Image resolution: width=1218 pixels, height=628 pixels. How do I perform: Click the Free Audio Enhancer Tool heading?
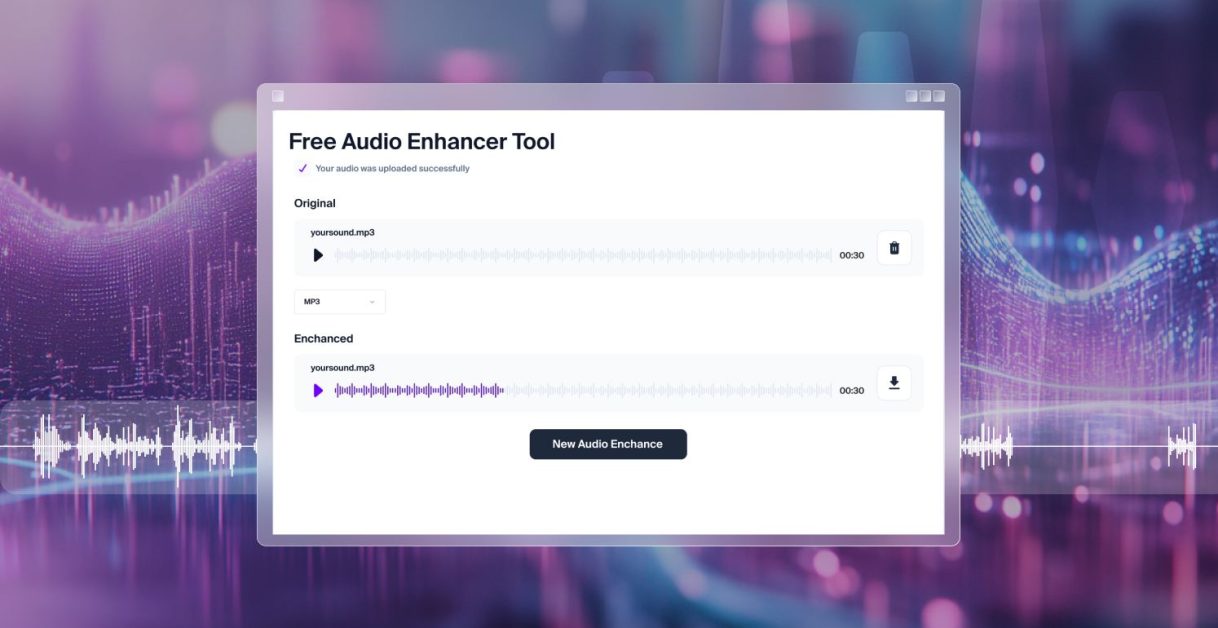(422, 142)
